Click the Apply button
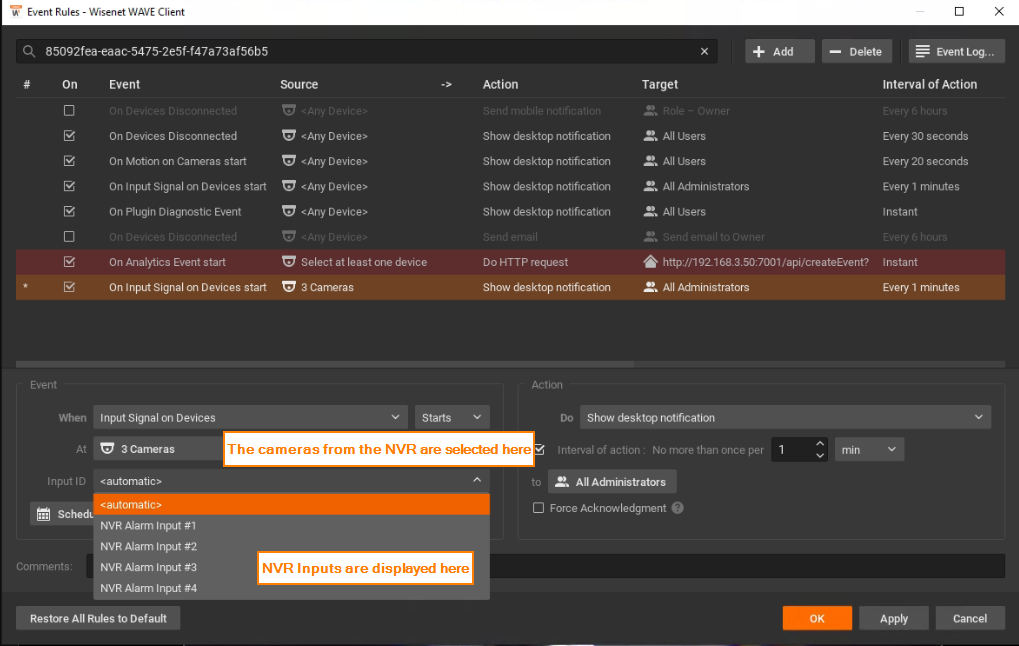 click(894, 618)
